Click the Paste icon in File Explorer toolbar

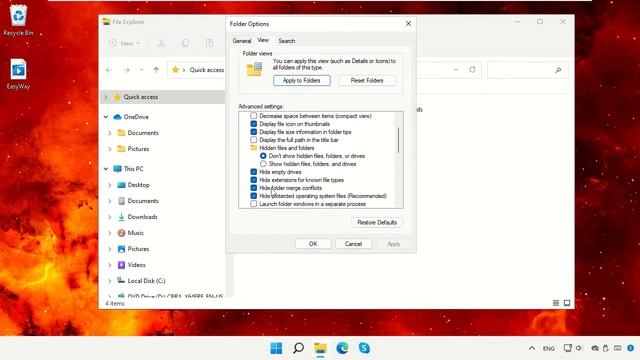click(x=209, y=43)
